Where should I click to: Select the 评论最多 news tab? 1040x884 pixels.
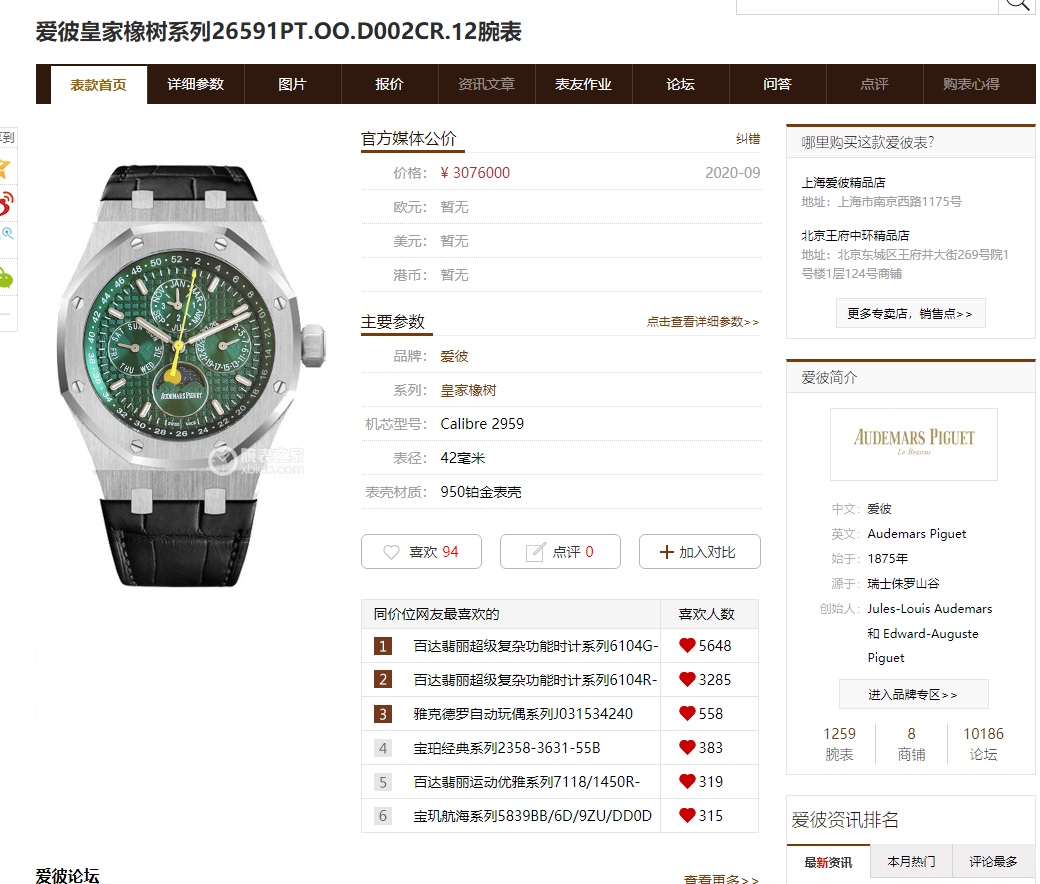click(x=993, y=861)
